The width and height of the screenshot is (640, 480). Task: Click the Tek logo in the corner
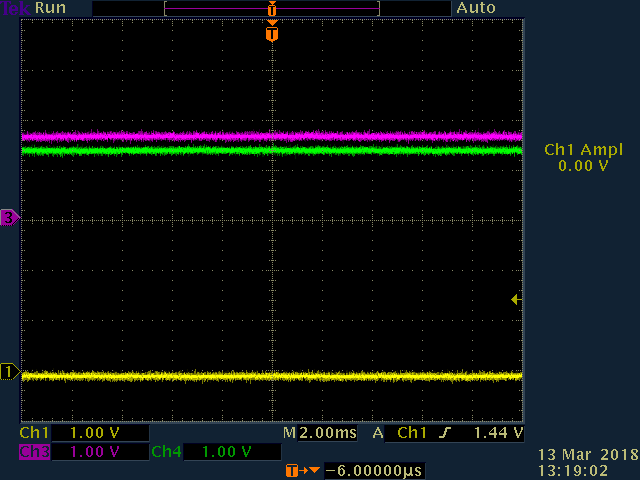coord(15,8)
